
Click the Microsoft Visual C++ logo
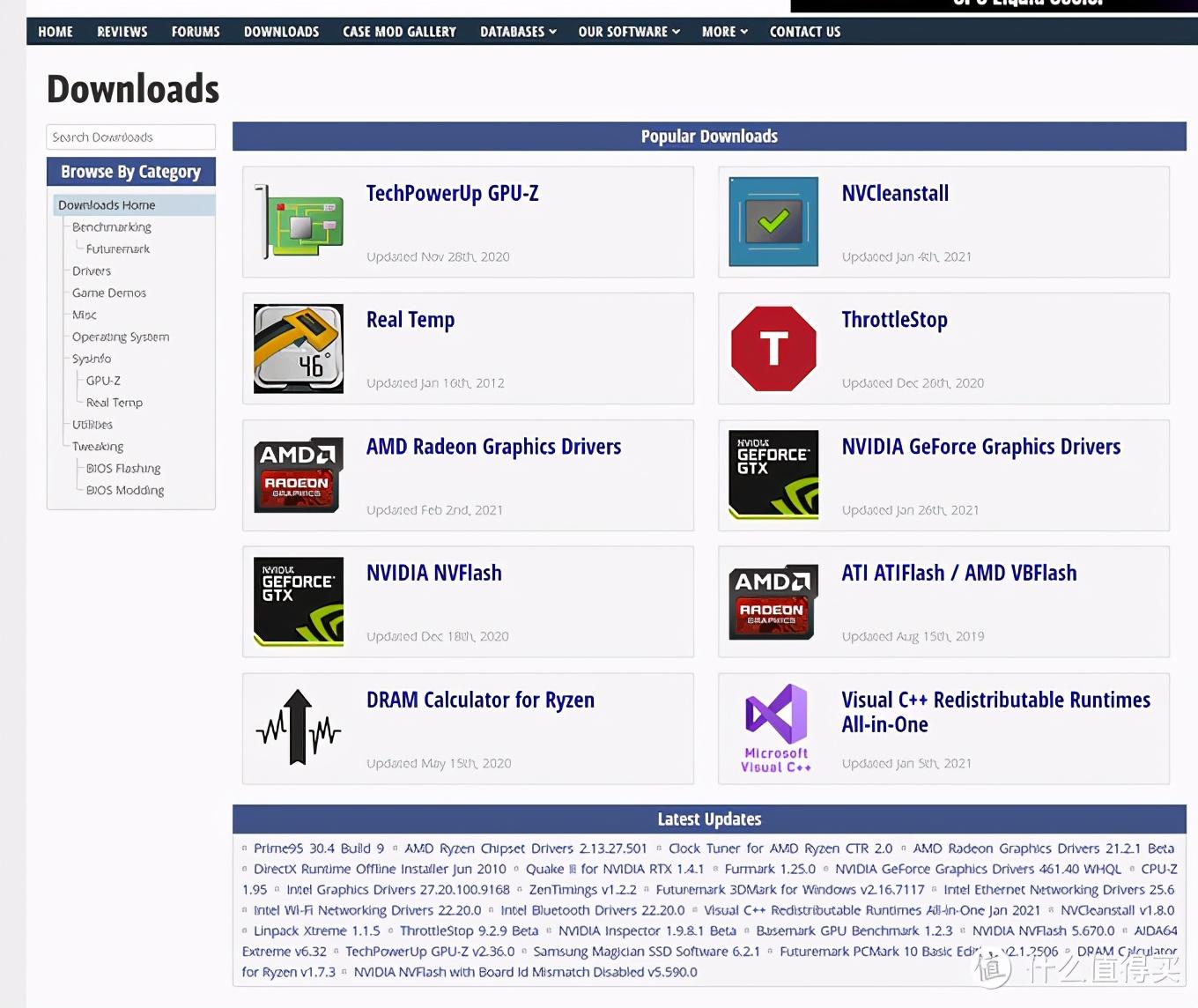coord(775,728)
